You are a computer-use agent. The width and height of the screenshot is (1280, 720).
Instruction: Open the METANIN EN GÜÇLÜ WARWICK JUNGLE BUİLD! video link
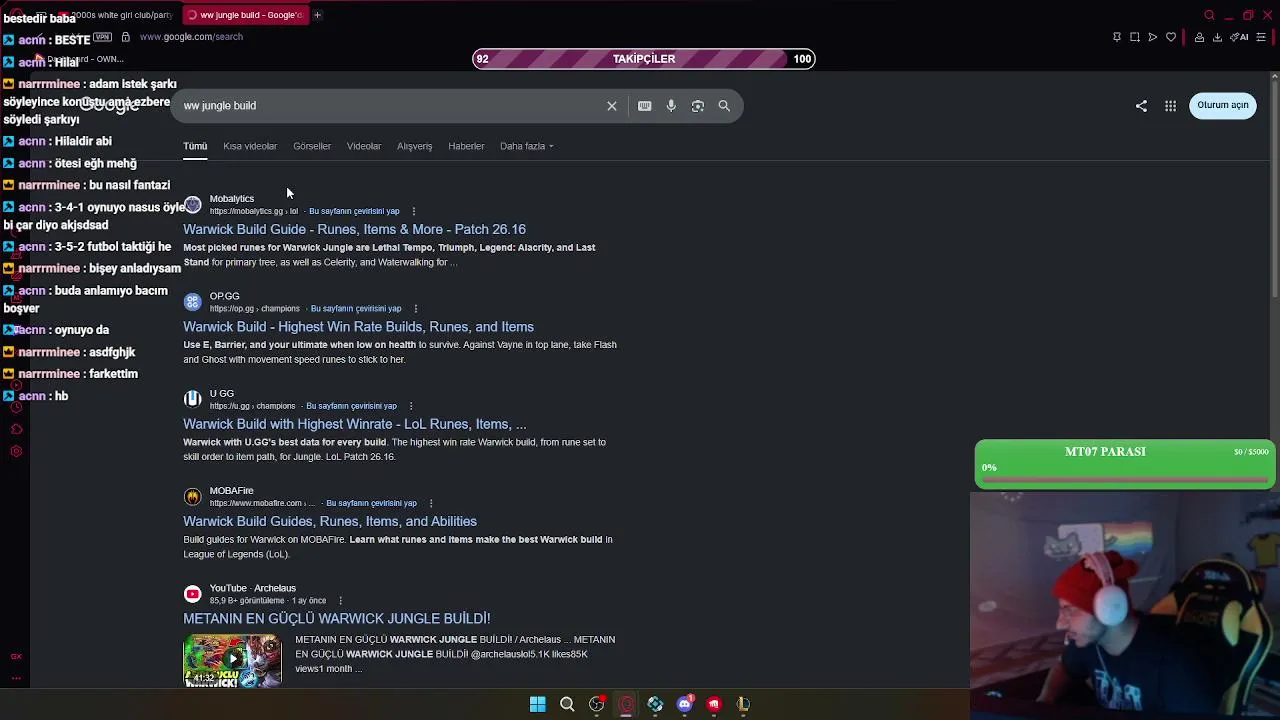pos(336,619)
